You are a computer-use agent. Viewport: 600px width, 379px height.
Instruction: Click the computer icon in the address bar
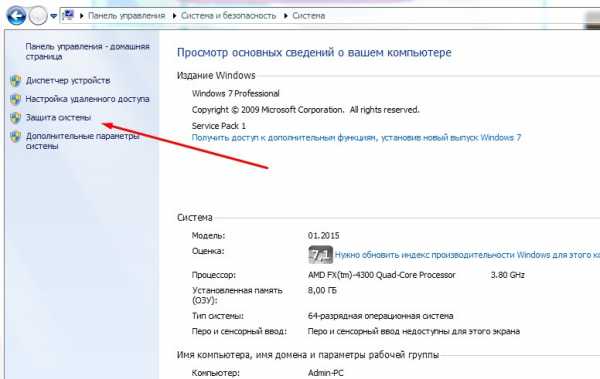(x=68, y=15)
